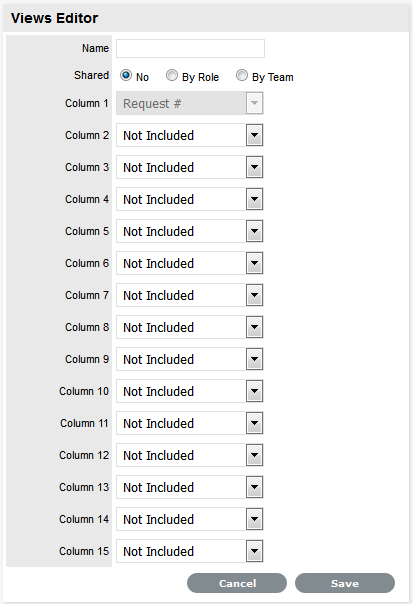Click the Column 13 dropdown arrow
The height and width of the screenshot is (604, 413).
click(254, 487)
